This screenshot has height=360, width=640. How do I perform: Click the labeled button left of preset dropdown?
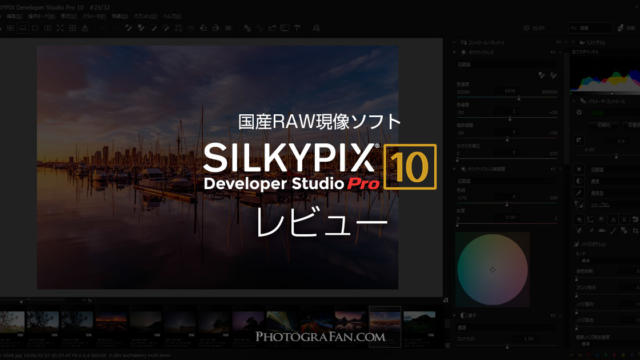(534, 28)
